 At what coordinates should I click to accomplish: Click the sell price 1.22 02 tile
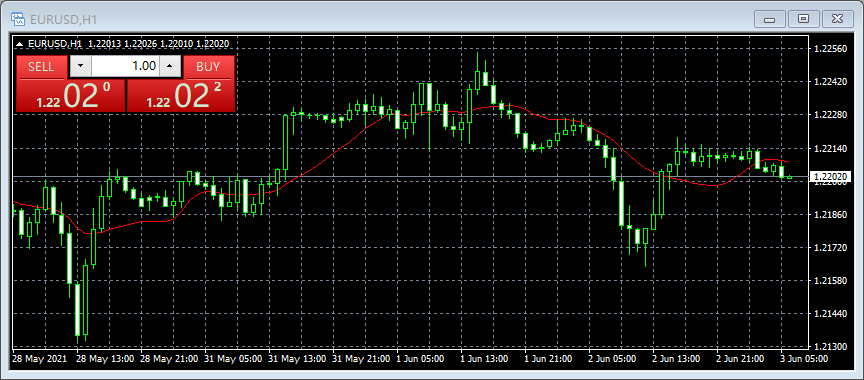pyautogui.click(x=71, y=95)
